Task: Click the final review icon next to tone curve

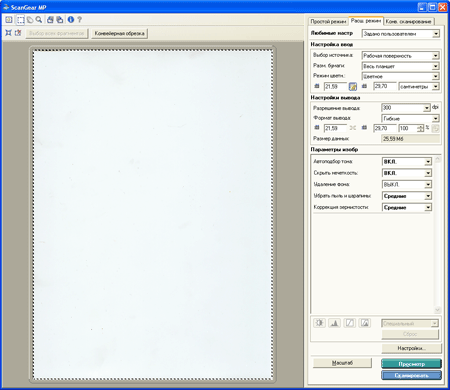Action: [365, 323]
